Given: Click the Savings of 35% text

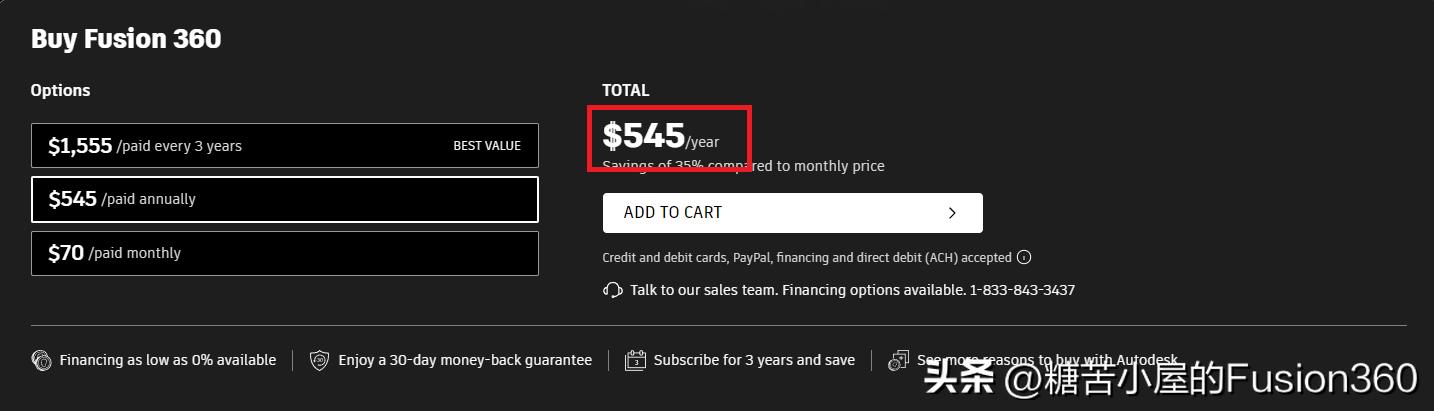Looking at the screenshot, I should tap(743, 166).
